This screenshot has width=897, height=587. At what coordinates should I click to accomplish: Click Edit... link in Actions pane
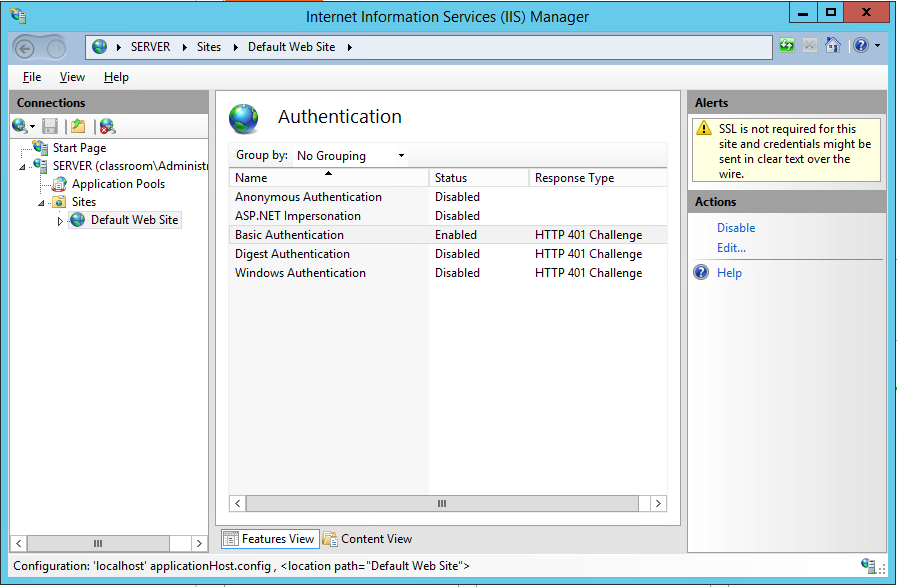731,248
